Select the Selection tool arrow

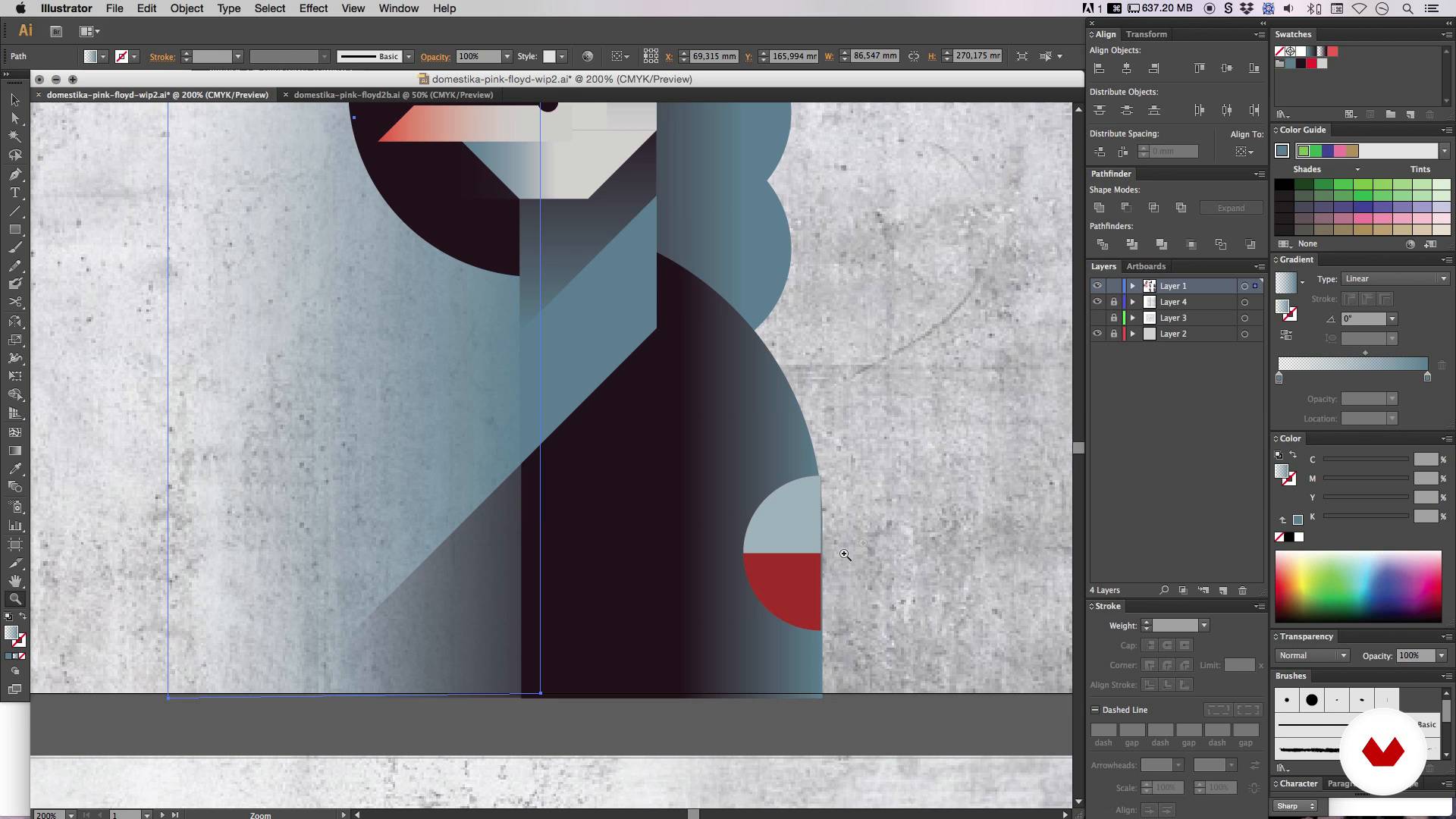[14, 100]
